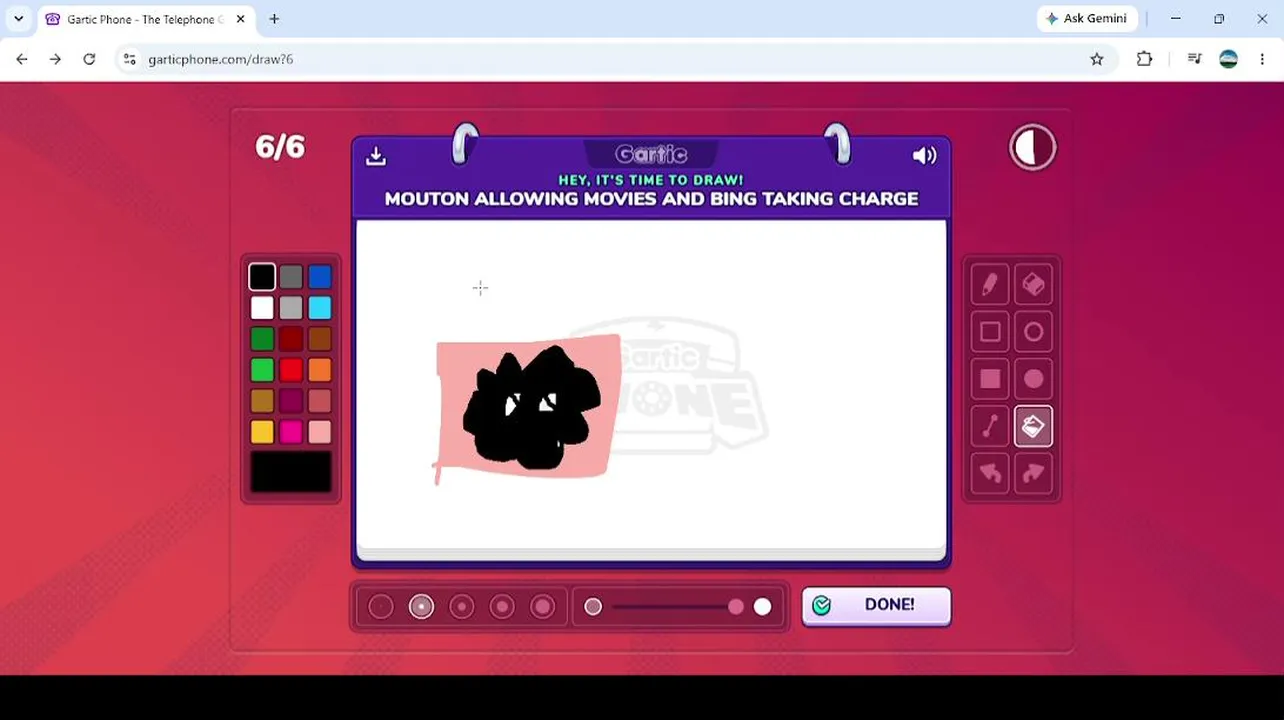Screen dimensions: 1284x720
Task: Pick the ochre gold color swatch
Action: pyautogui.click(x=262, y=401)
